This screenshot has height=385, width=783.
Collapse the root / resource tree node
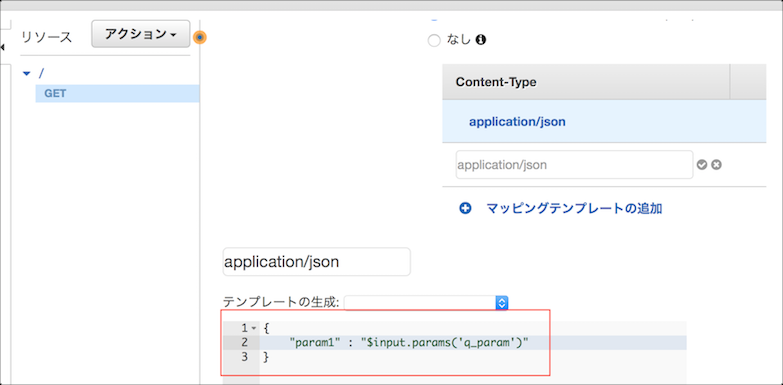[27, 74]
